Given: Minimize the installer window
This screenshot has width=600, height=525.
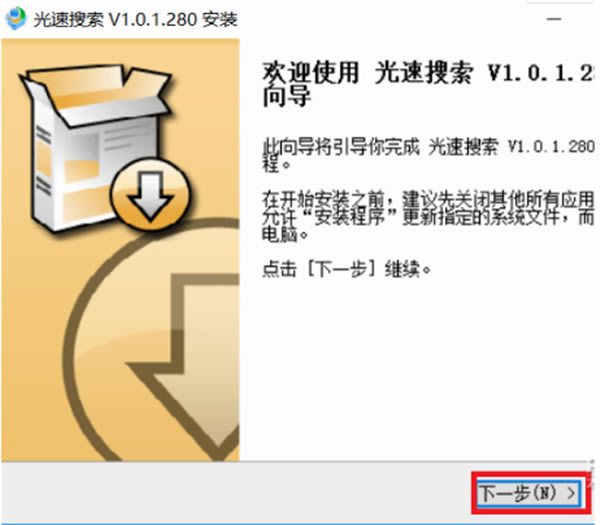Looking at the screenshot, I should click(554, 19).
